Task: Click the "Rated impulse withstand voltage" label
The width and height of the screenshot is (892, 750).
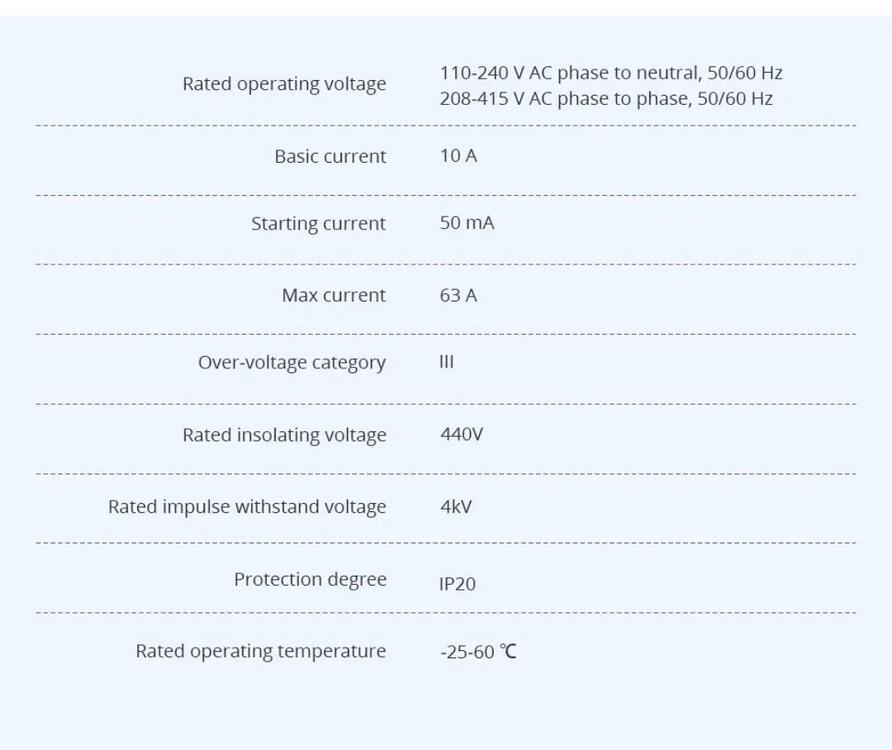Action: tap(247, 507)
